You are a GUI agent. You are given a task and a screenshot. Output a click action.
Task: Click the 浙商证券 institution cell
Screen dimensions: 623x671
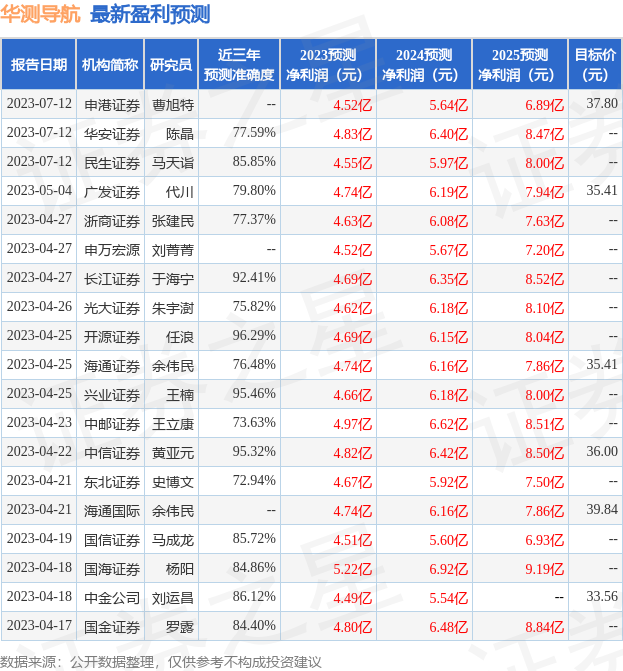[x=112, y=221]
